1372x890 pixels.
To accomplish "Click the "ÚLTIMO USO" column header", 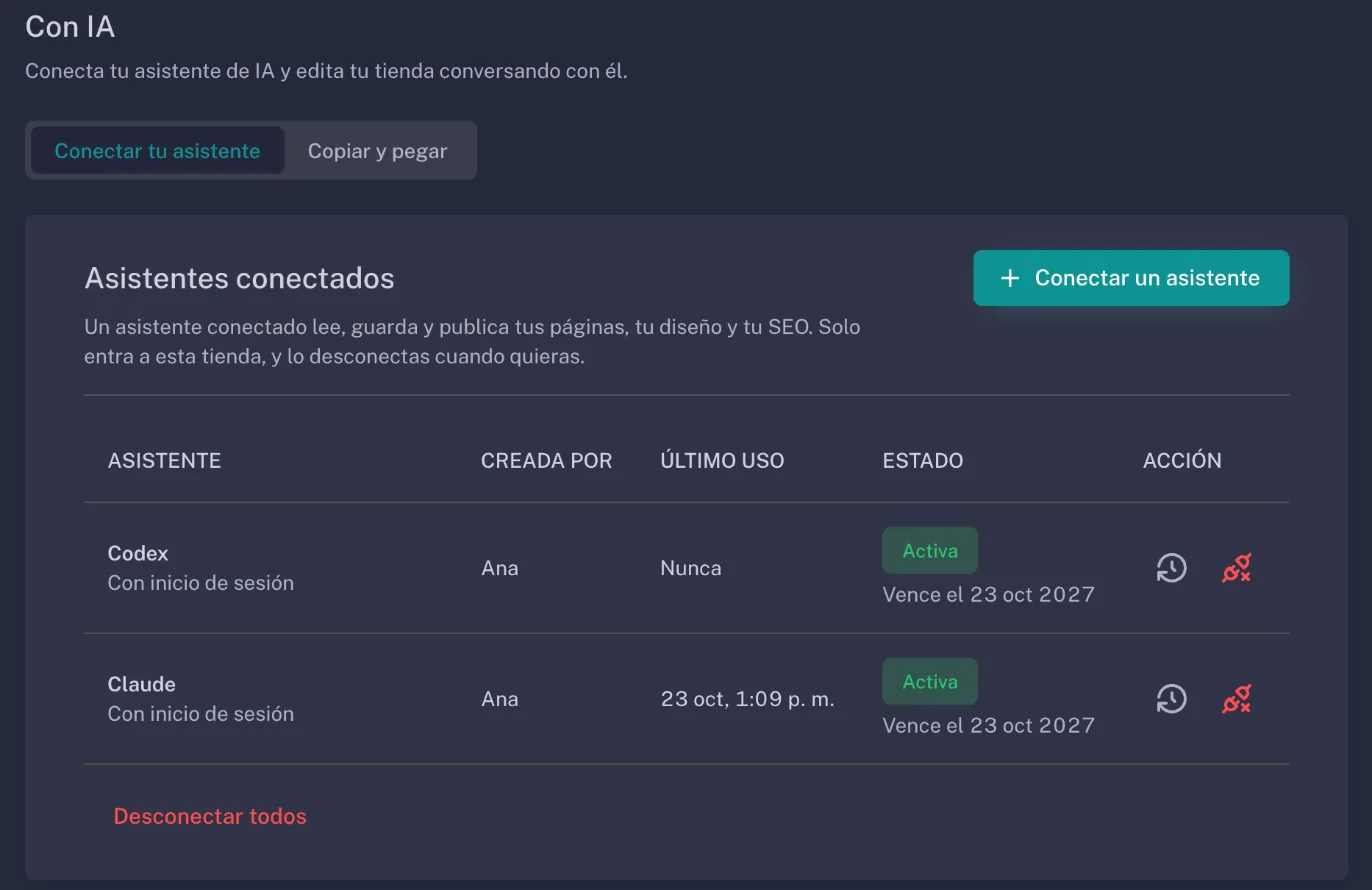I will pyautogui.click(x=723, y=460).
